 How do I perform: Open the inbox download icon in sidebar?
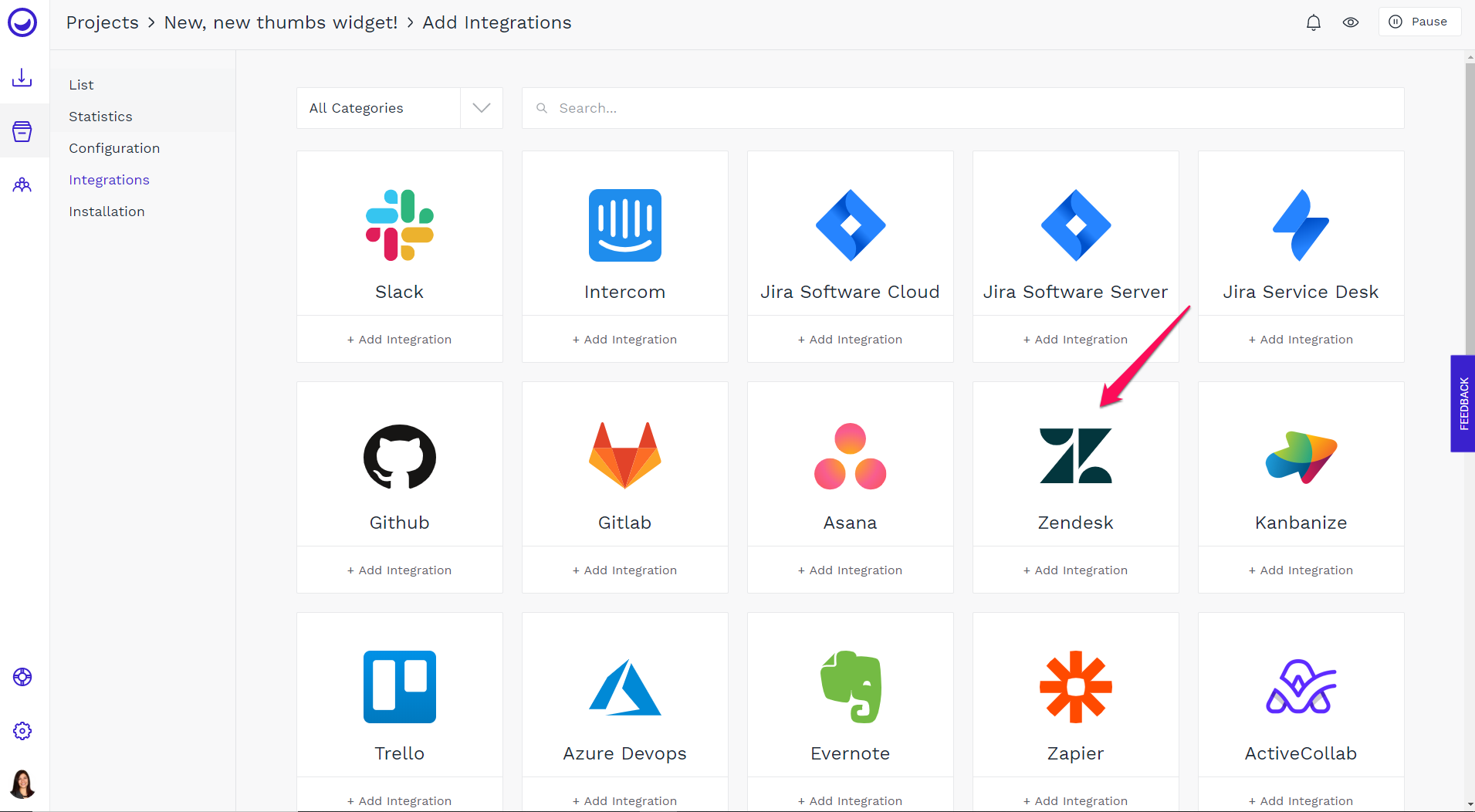[22, 77]
